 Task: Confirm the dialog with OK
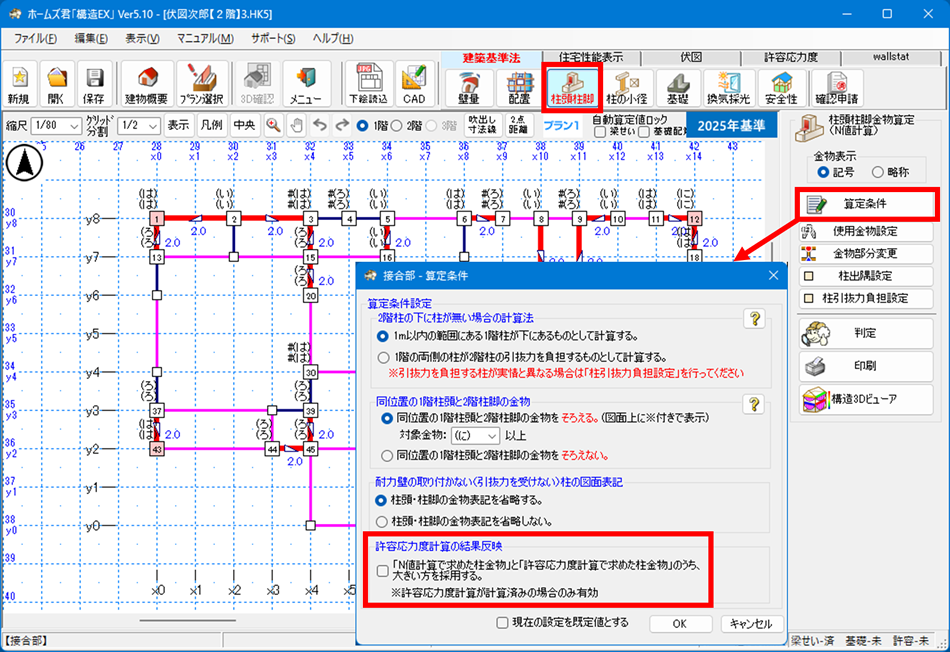click(680, 623)
